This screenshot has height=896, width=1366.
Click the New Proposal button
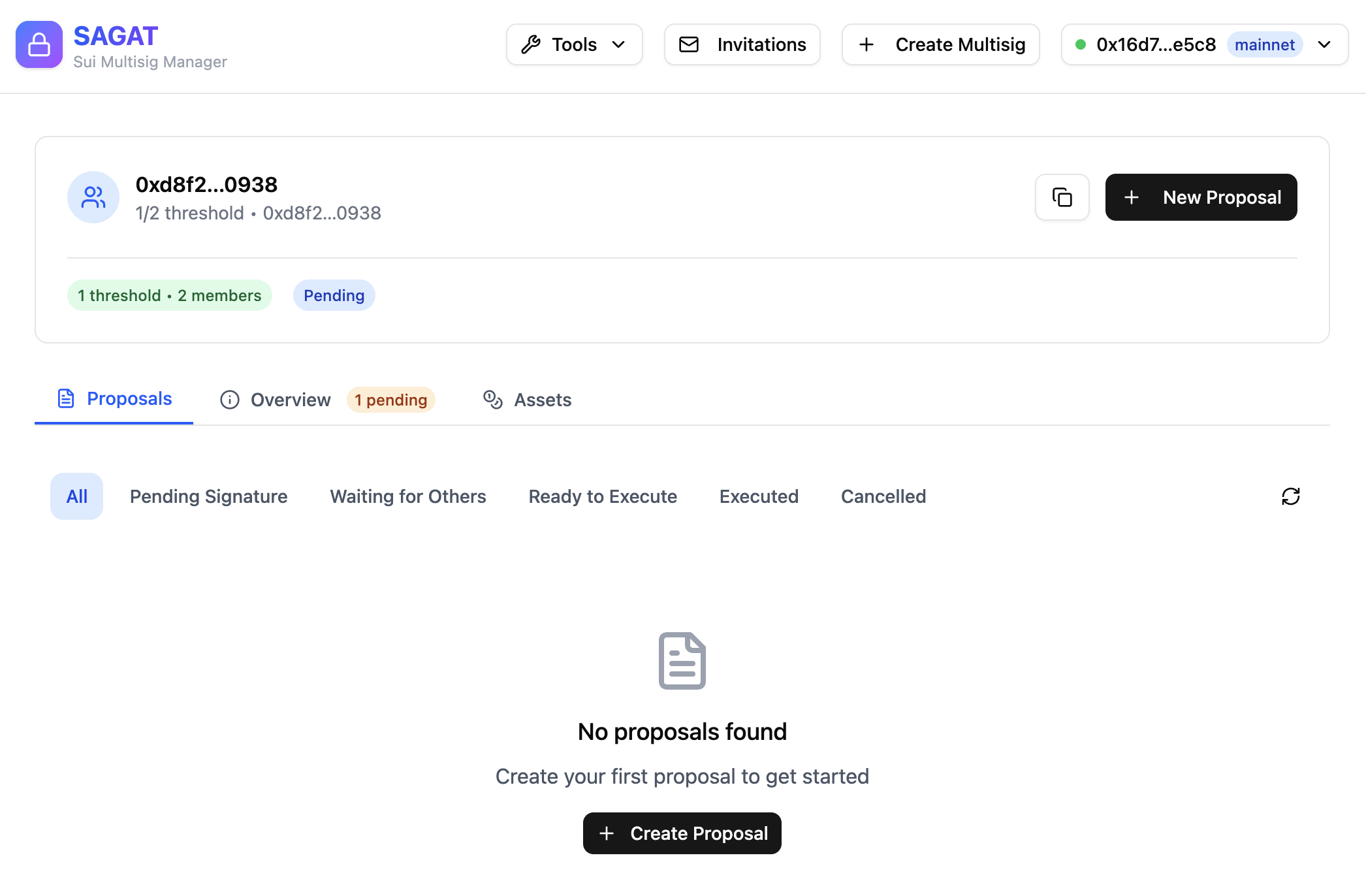(x=1201, y=197)
